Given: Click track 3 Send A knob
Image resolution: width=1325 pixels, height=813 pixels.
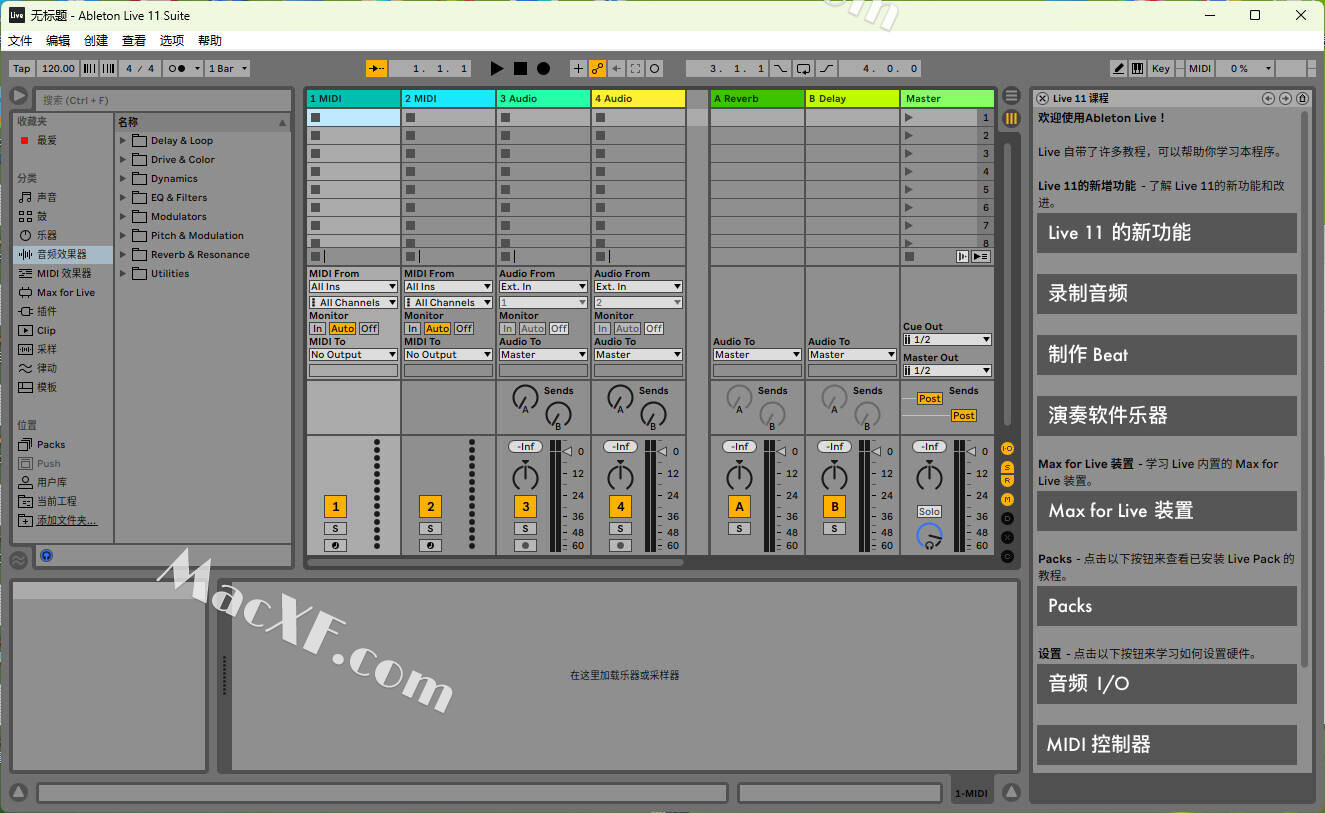Looking at the screenshot, I should click(x=525, y=397).
